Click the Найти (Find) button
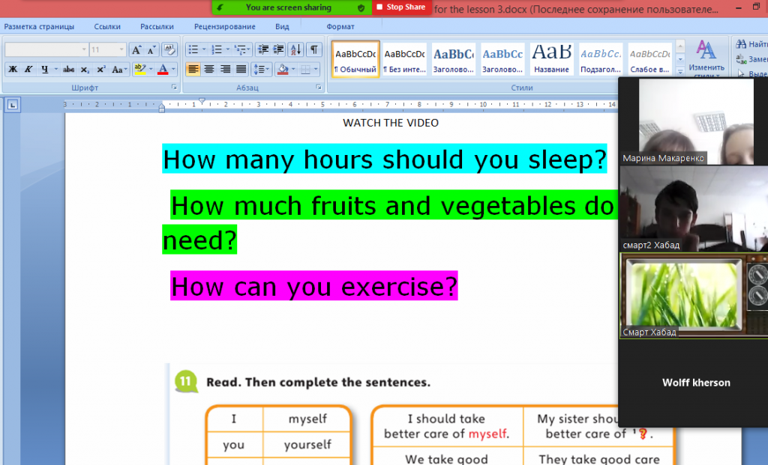Screen dimensions: 768x465 (751, 44)
